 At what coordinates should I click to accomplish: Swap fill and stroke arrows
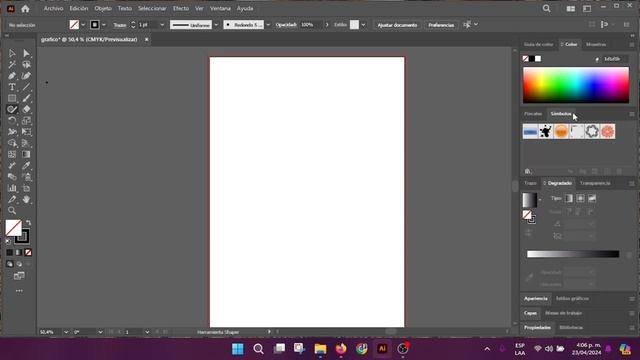[x=28, y=223]
